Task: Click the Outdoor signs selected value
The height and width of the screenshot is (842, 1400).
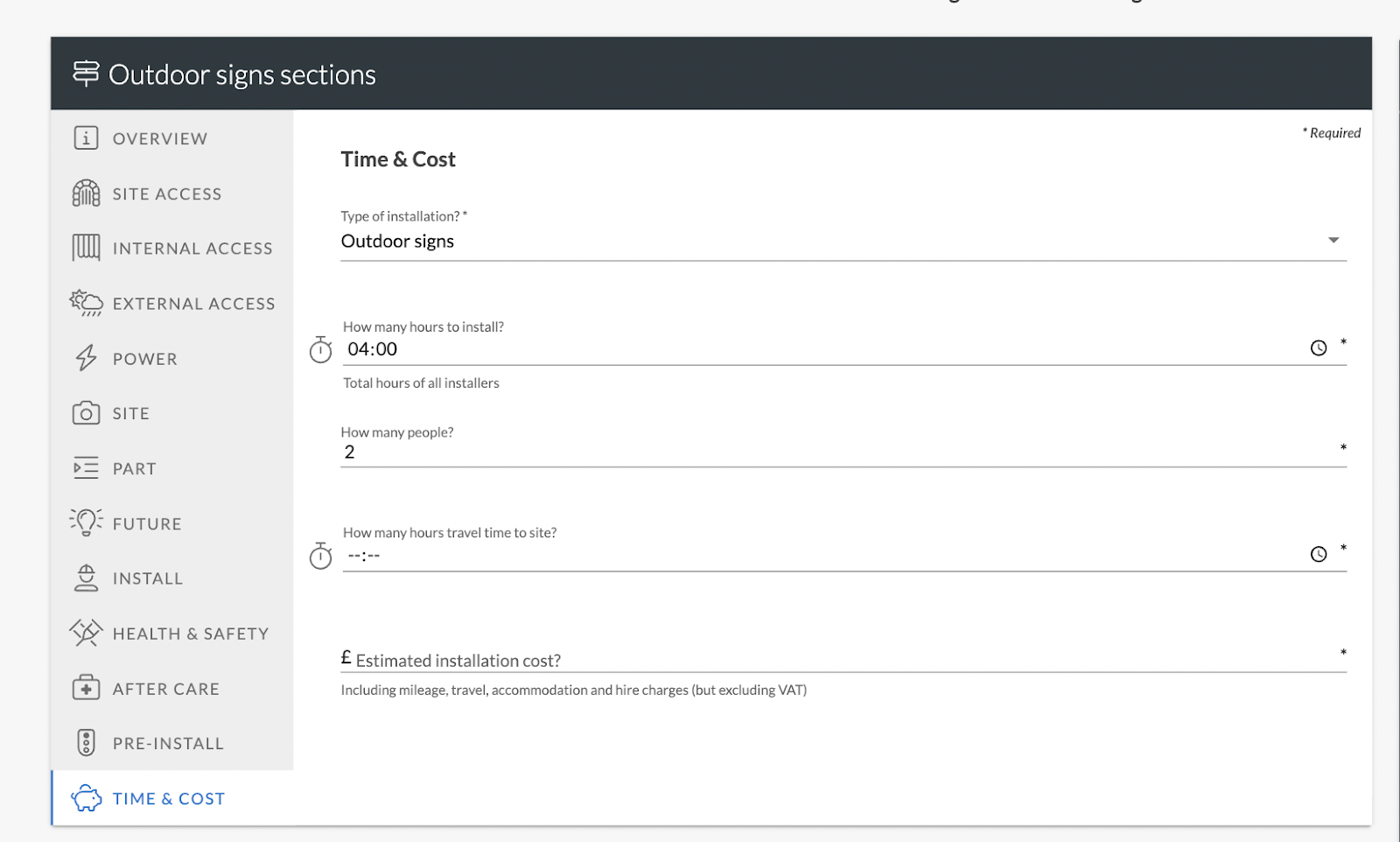Action: [x=397, y=242]
